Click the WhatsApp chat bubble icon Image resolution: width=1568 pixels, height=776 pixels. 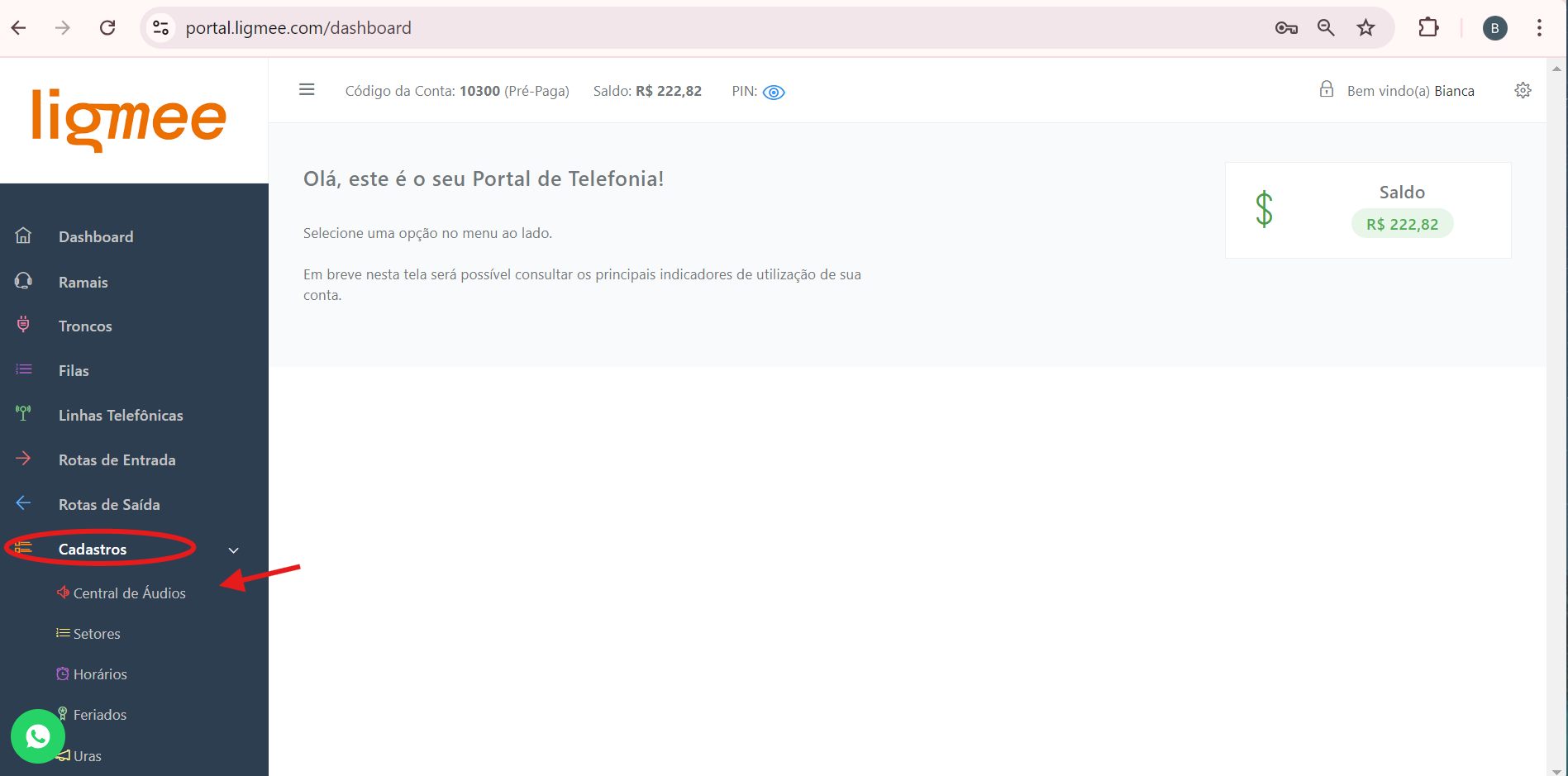pos(38,736)
